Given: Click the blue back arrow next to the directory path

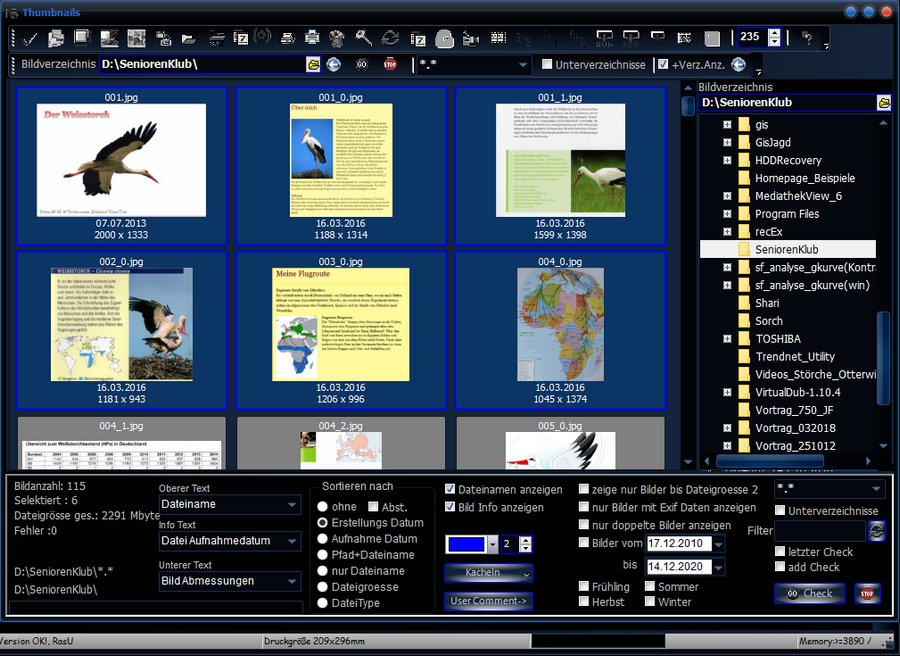Looking at the screenshot, I should [x=334, y=65].
